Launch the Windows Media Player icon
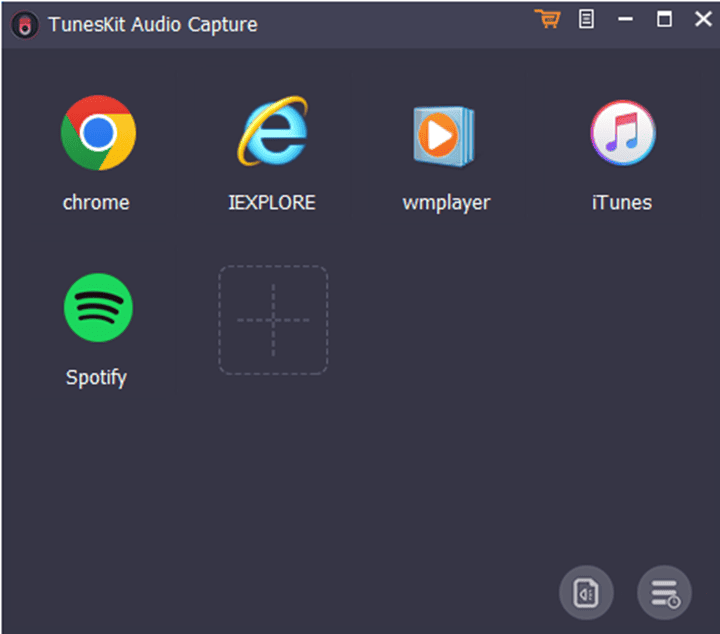Viewport: 720px width, 634px height. click(445, 134)
